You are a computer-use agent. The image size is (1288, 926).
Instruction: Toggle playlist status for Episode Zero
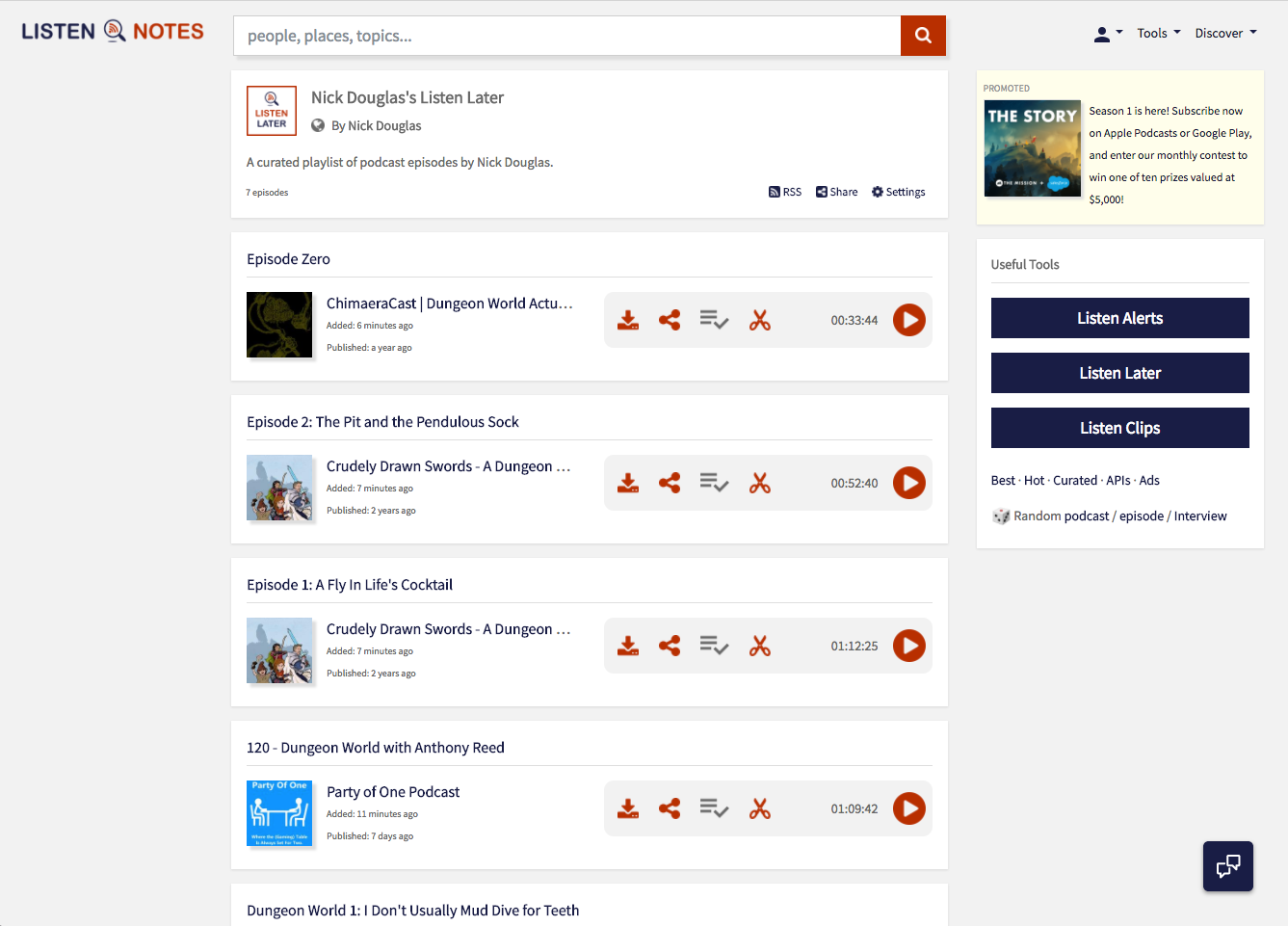point(714,320)
